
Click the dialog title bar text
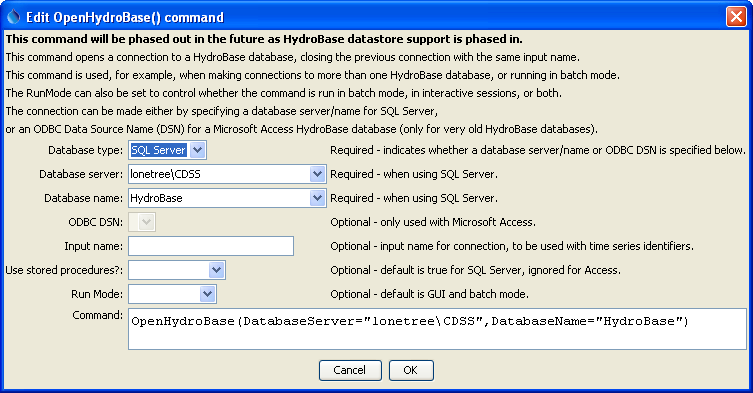click(x=125, y=17)
